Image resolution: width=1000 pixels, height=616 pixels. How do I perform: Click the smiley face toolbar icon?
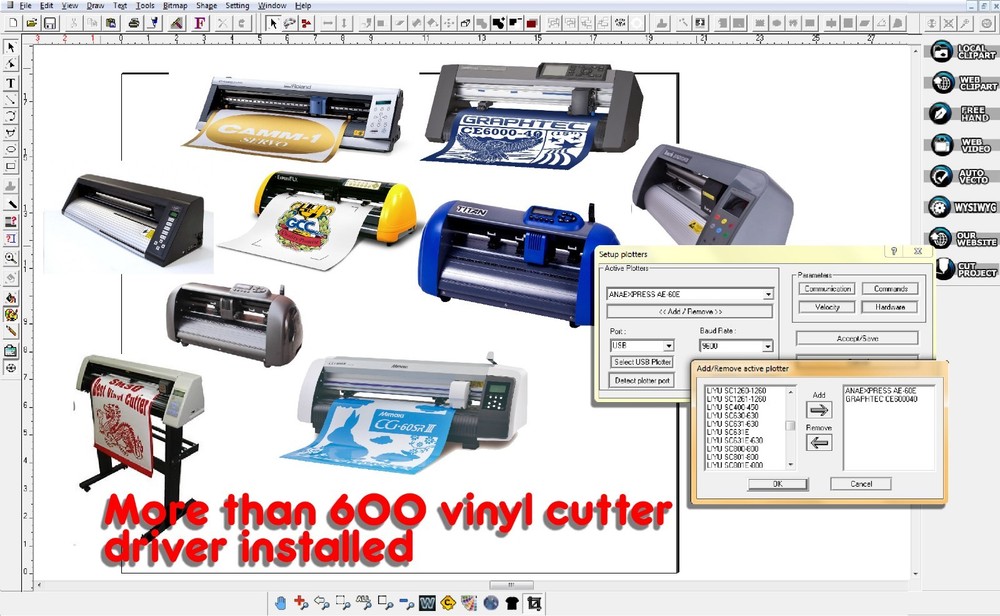click(x=987, y=24)
